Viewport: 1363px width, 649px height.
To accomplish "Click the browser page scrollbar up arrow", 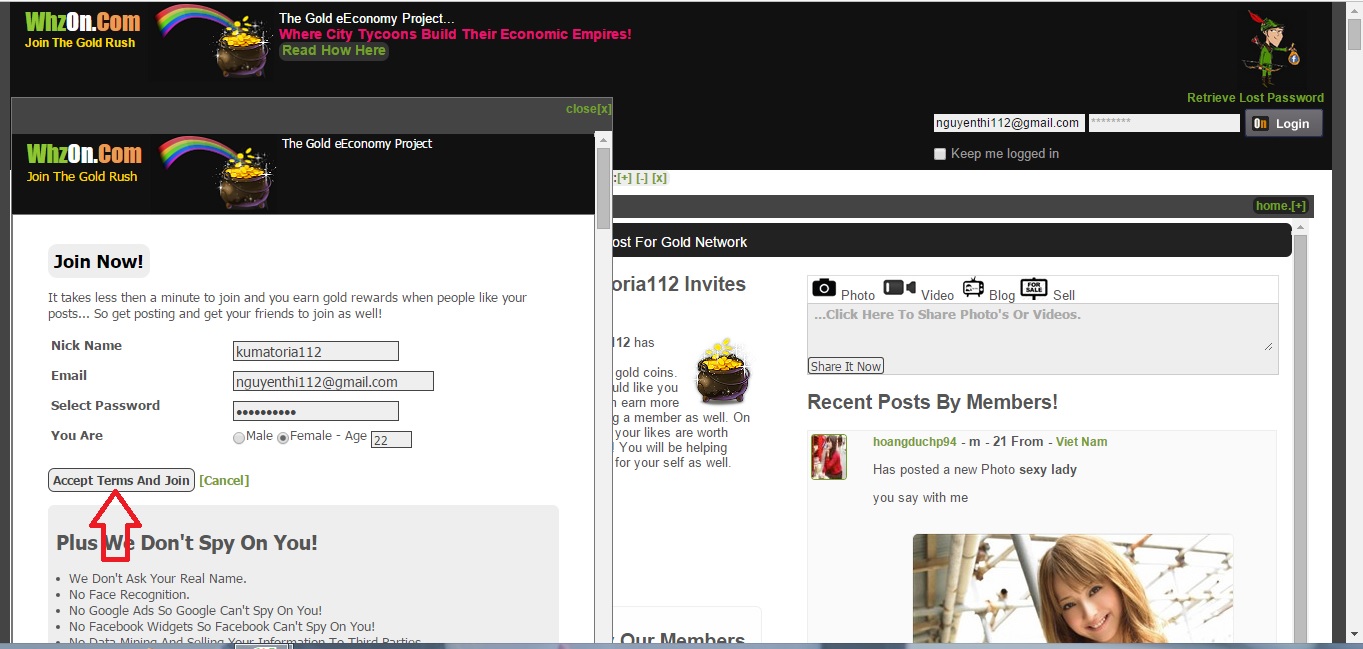I will tap(1354, 8).
